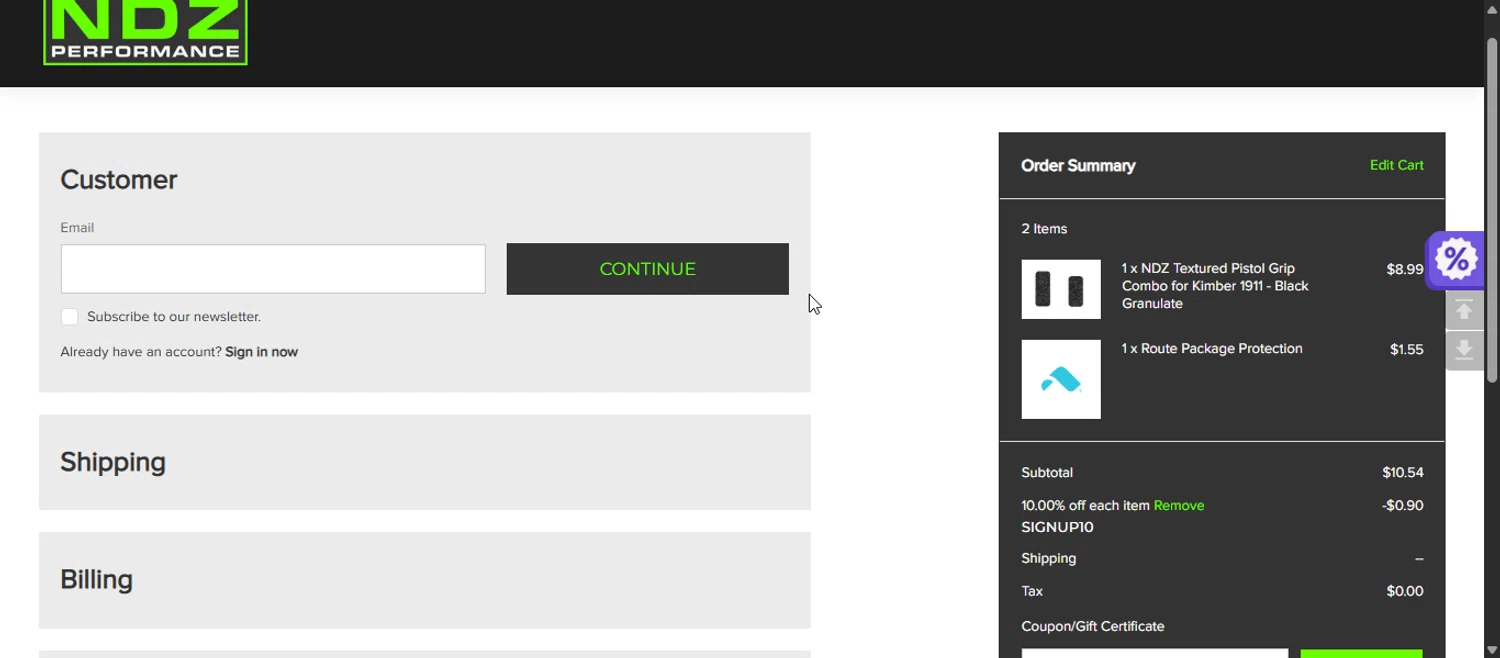
Task: Focus the Coupon/Gift Certificate input
Action: tap(1155, 653)
